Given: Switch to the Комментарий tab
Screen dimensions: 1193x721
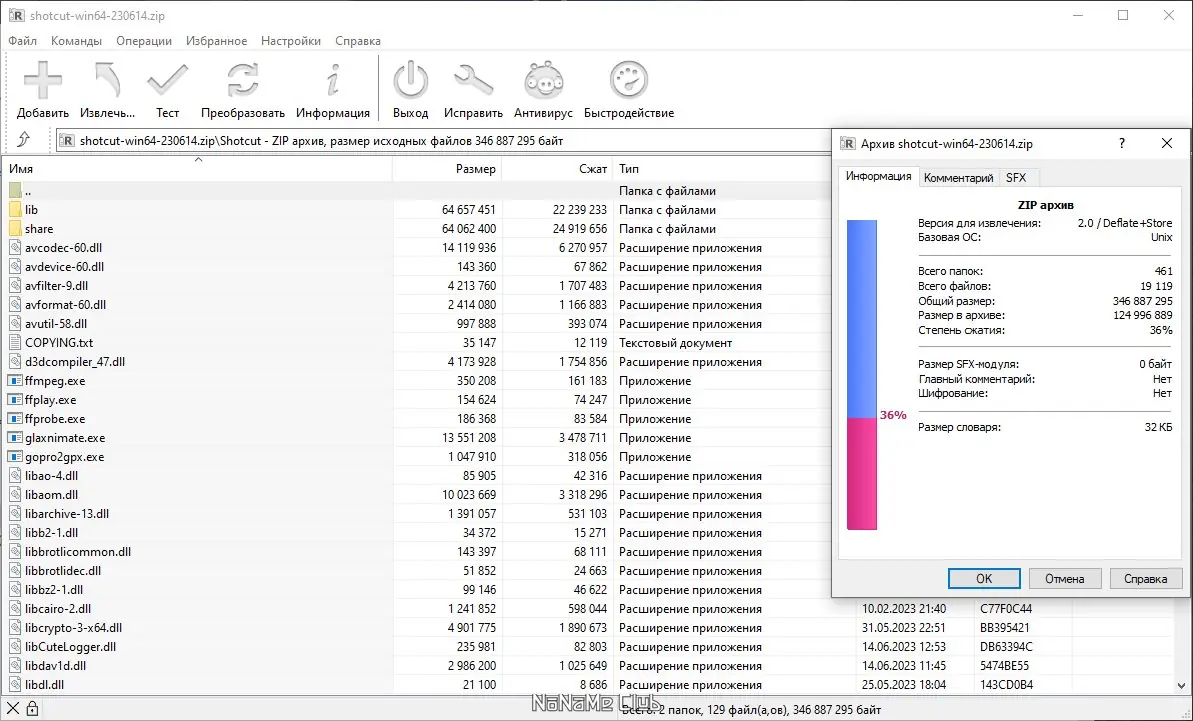Looking at the screenshot, I should click(x=958, y=177).
